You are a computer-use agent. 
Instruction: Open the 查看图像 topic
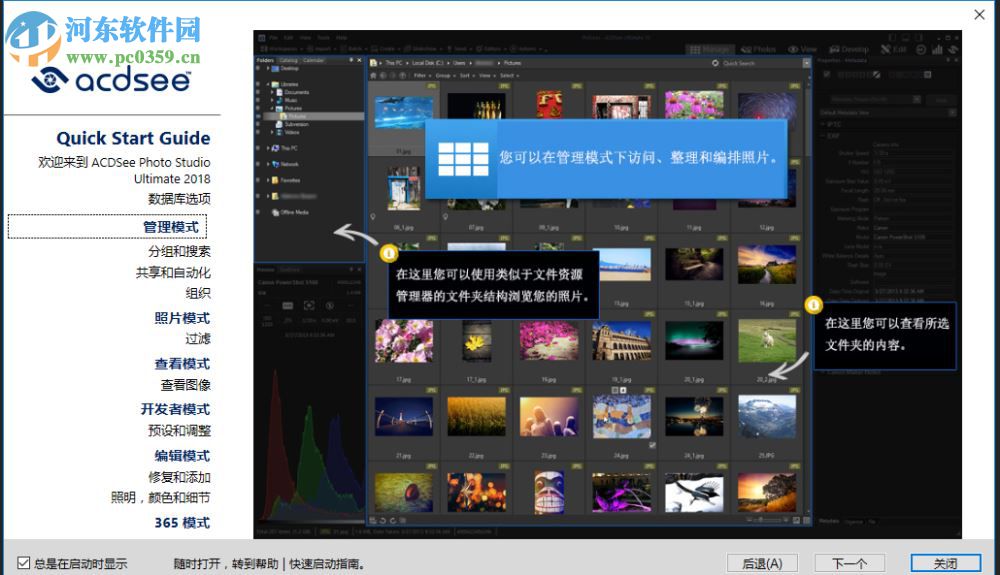tap(186, 385)
